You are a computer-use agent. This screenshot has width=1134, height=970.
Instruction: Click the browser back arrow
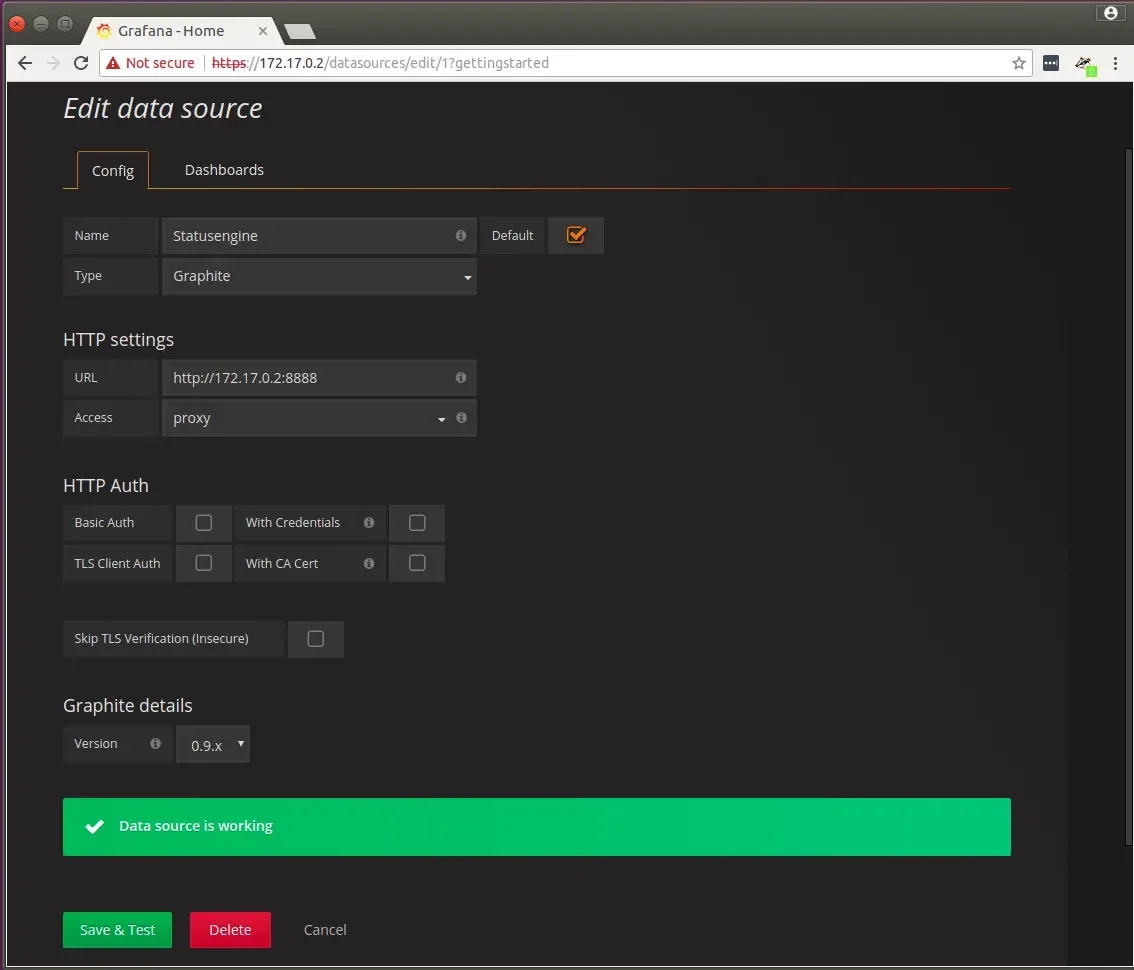point(25,63)
